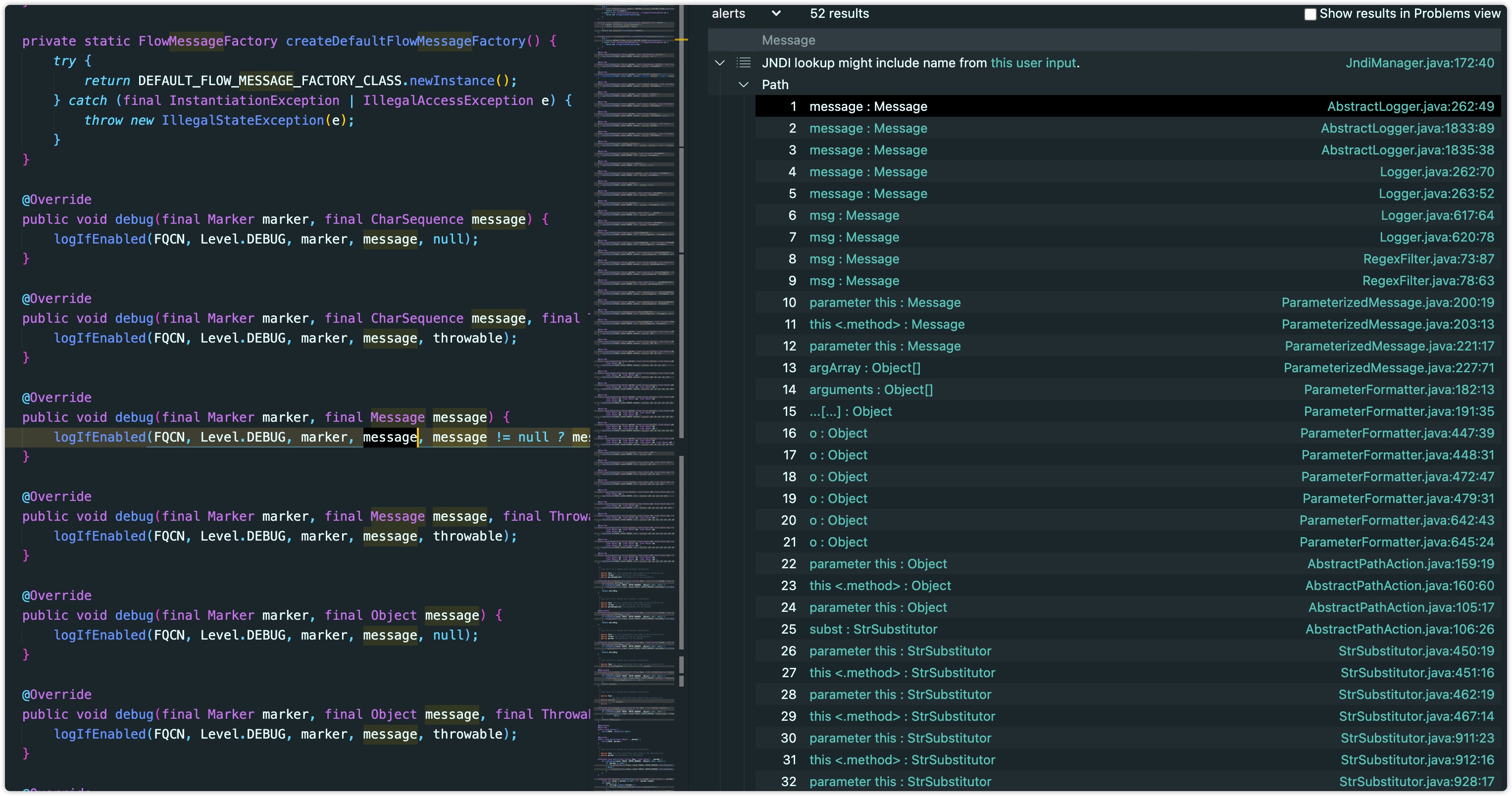Select path step 10 parameter this : Message
1512x796 pixels.
[x=1127, y=302]
